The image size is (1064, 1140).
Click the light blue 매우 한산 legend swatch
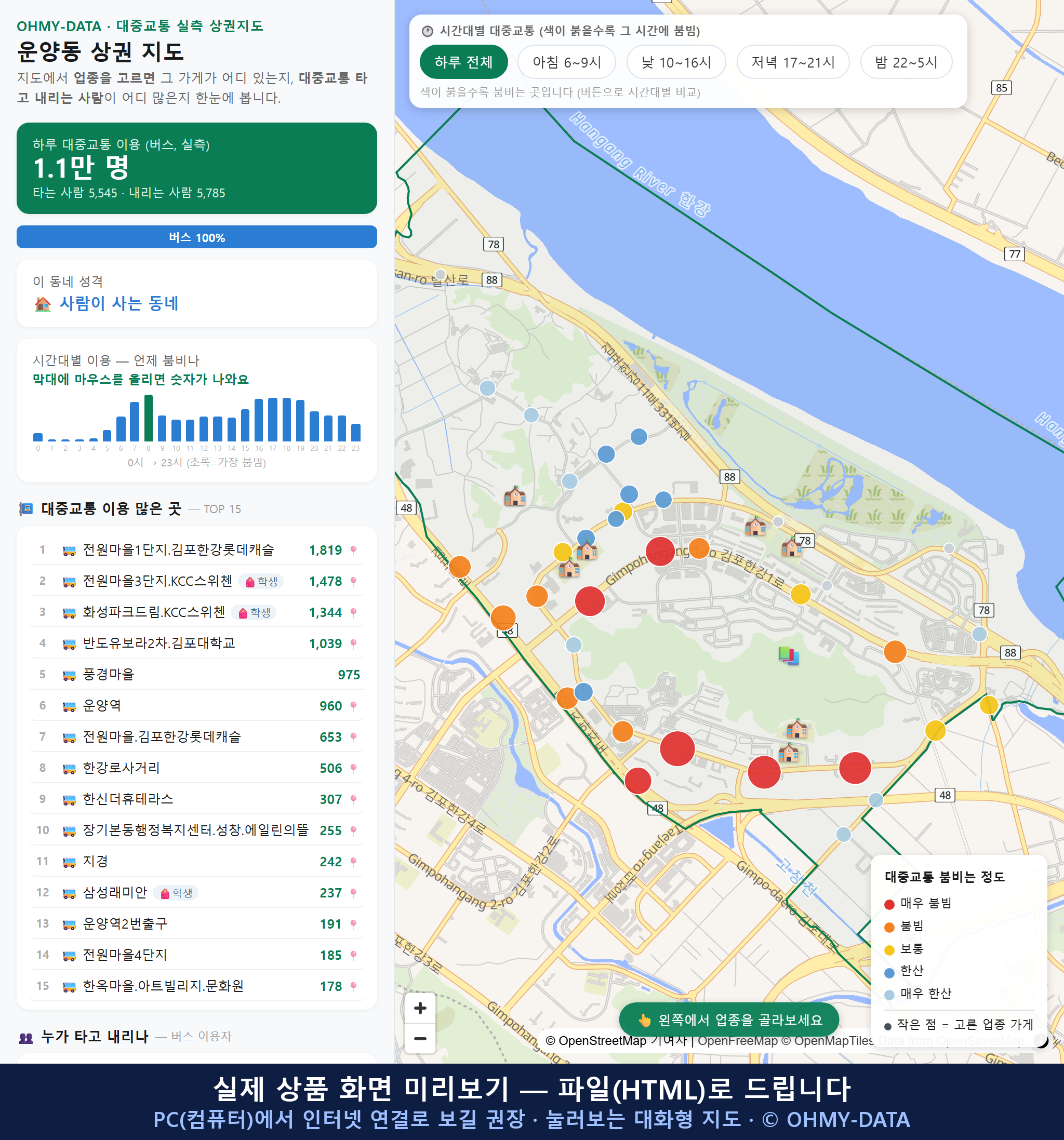coord(889,995)
